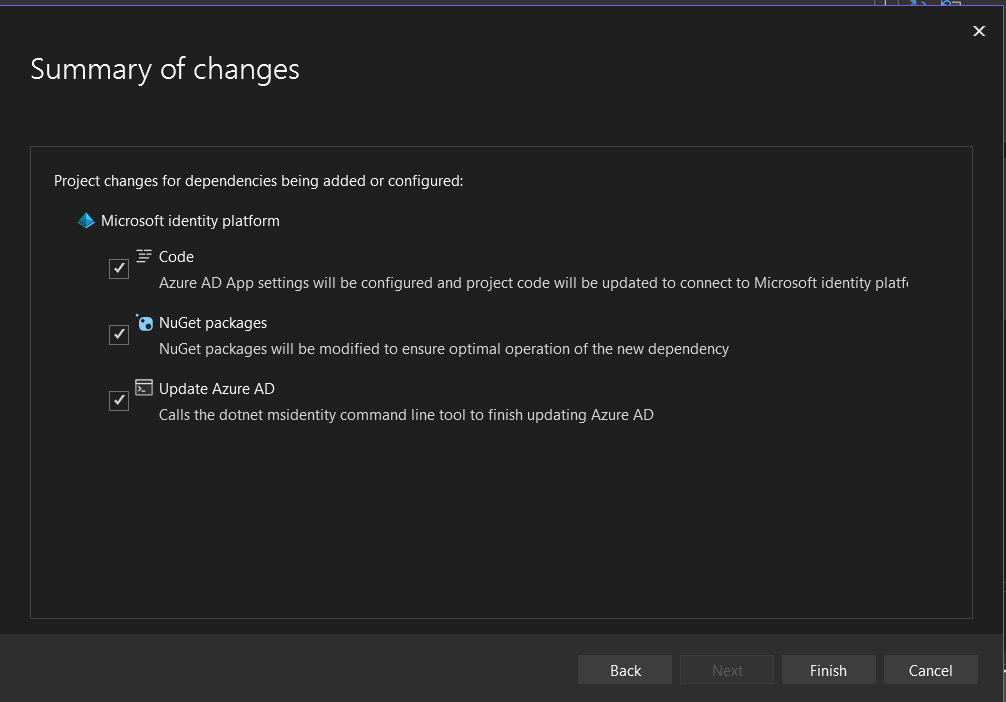The height and width of the screenshot is (702, 1006).
Task: Close the Summary of changes dialog
Action: (979, 32)
